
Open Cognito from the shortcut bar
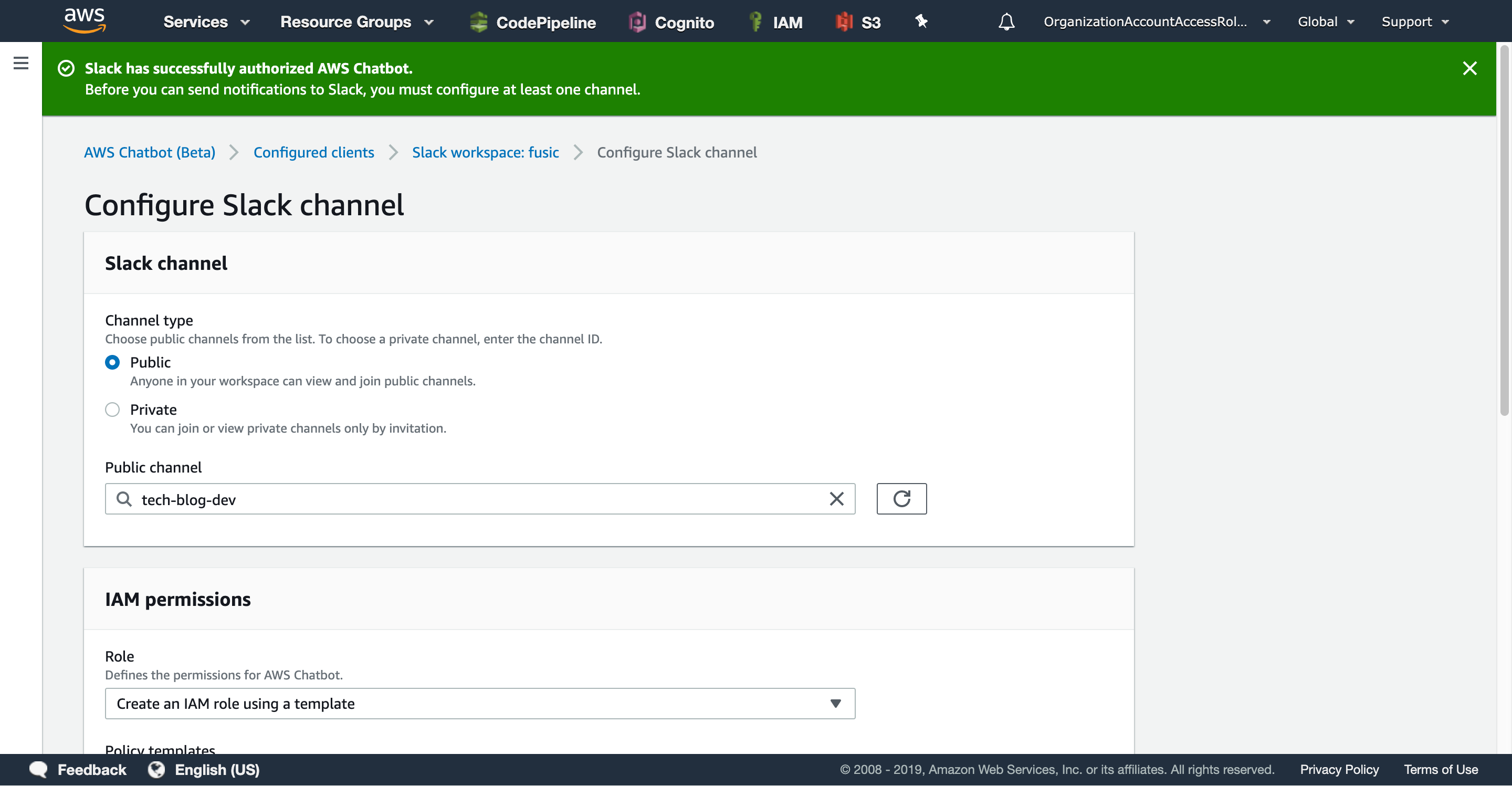671,22
